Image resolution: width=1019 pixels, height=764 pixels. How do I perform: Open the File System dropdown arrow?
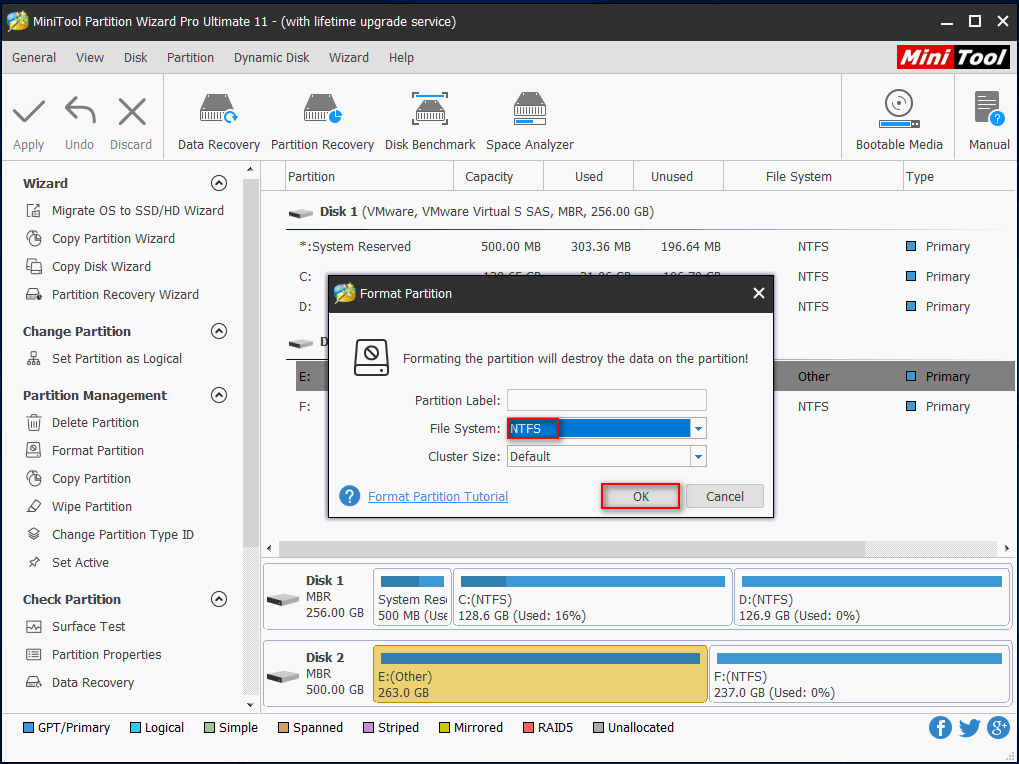698,428
